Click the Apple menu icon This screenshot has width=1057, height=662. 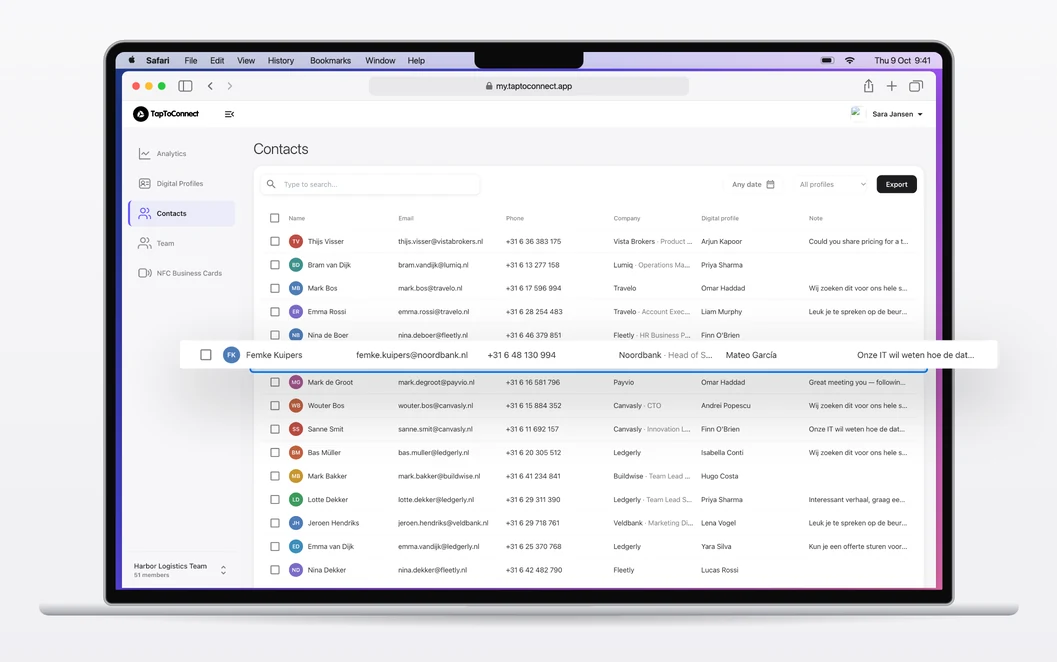(132, 61)
